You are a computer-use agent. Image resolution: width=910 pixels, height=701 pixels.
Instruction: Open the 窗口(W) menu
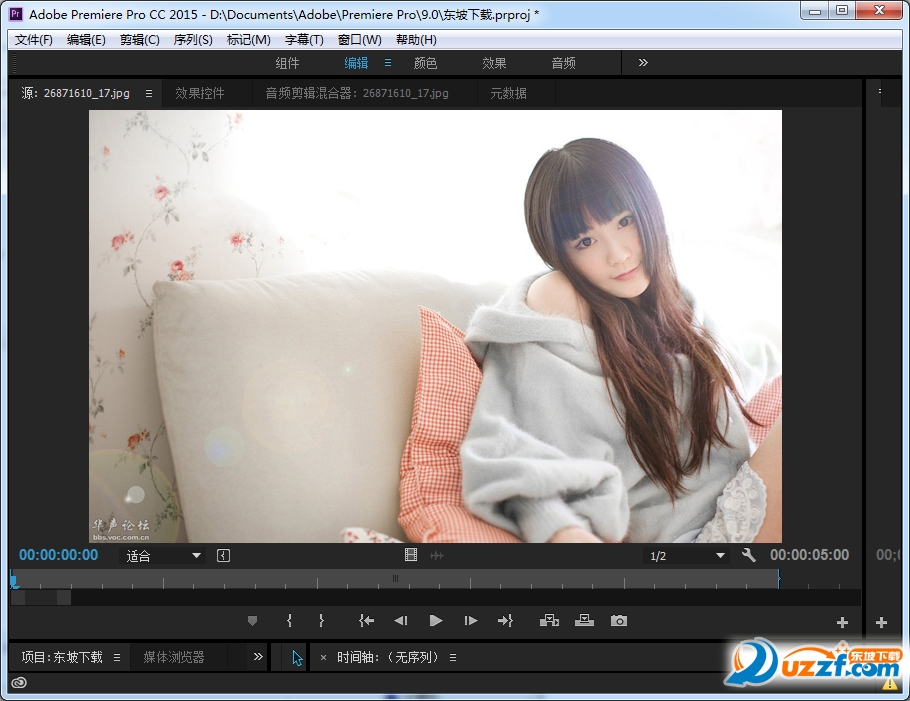coord(360,39)
